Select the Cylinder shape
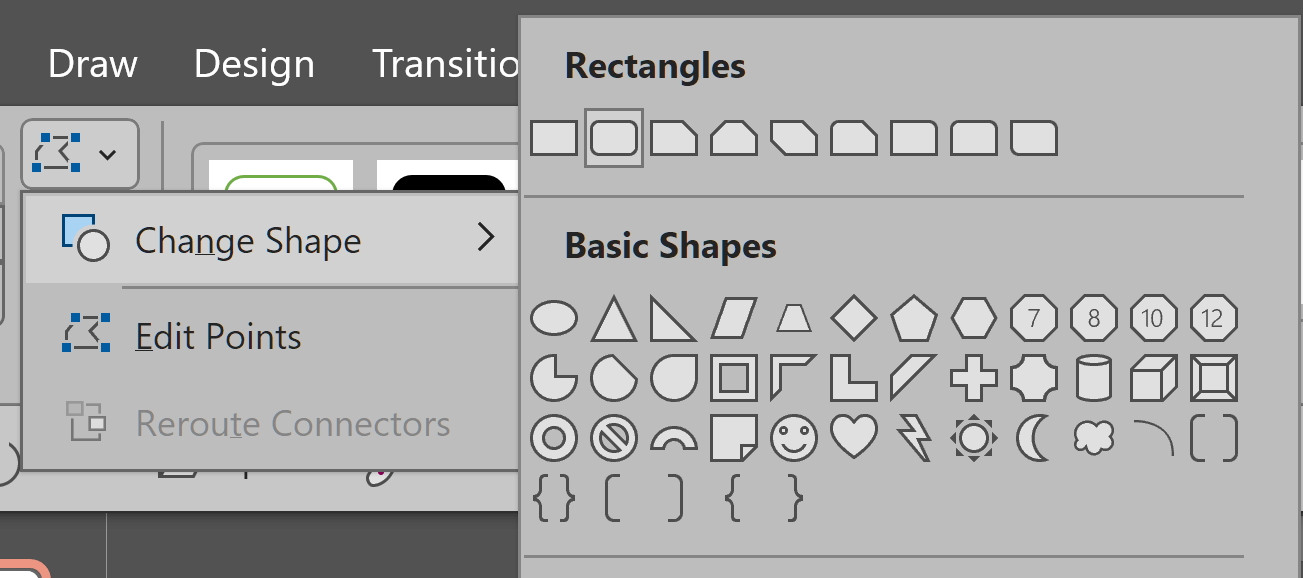Image resolution: width=1303 pixels, height=578 pixels. coord(1093,379)
